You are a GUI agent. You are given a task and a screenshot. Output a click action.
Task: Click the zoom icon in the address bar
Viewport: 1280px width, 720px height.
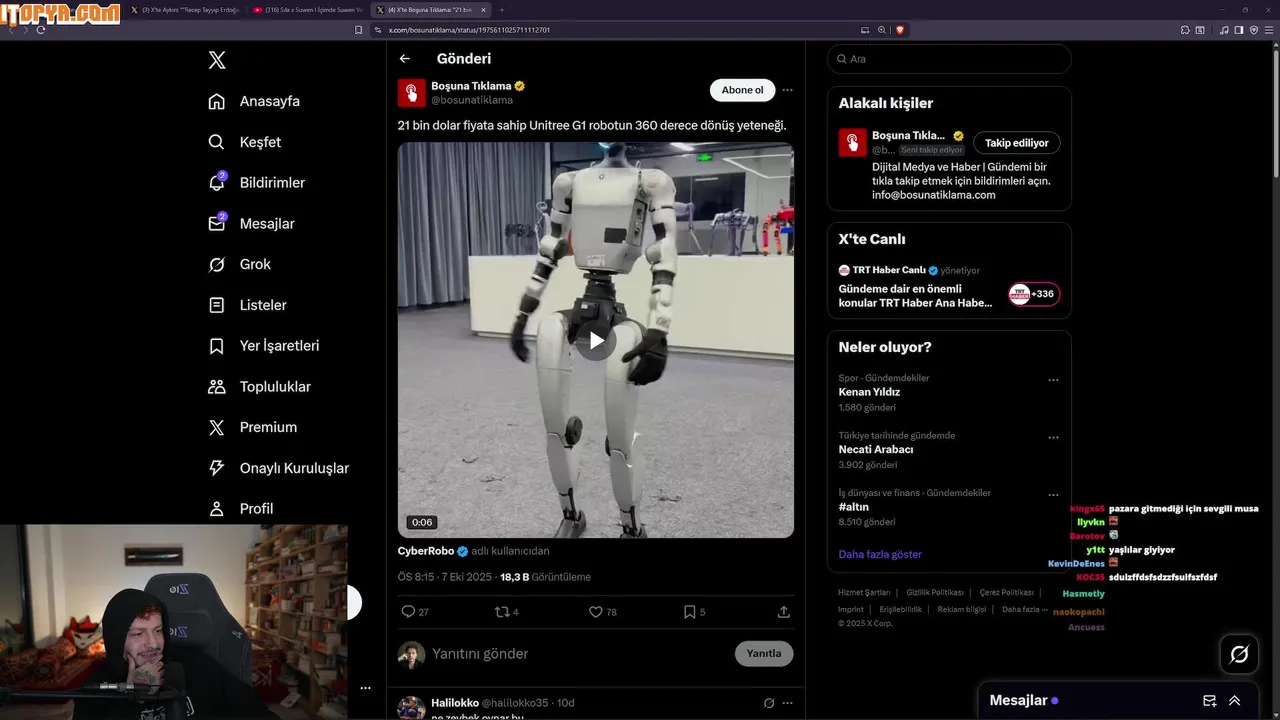(882, 30)
